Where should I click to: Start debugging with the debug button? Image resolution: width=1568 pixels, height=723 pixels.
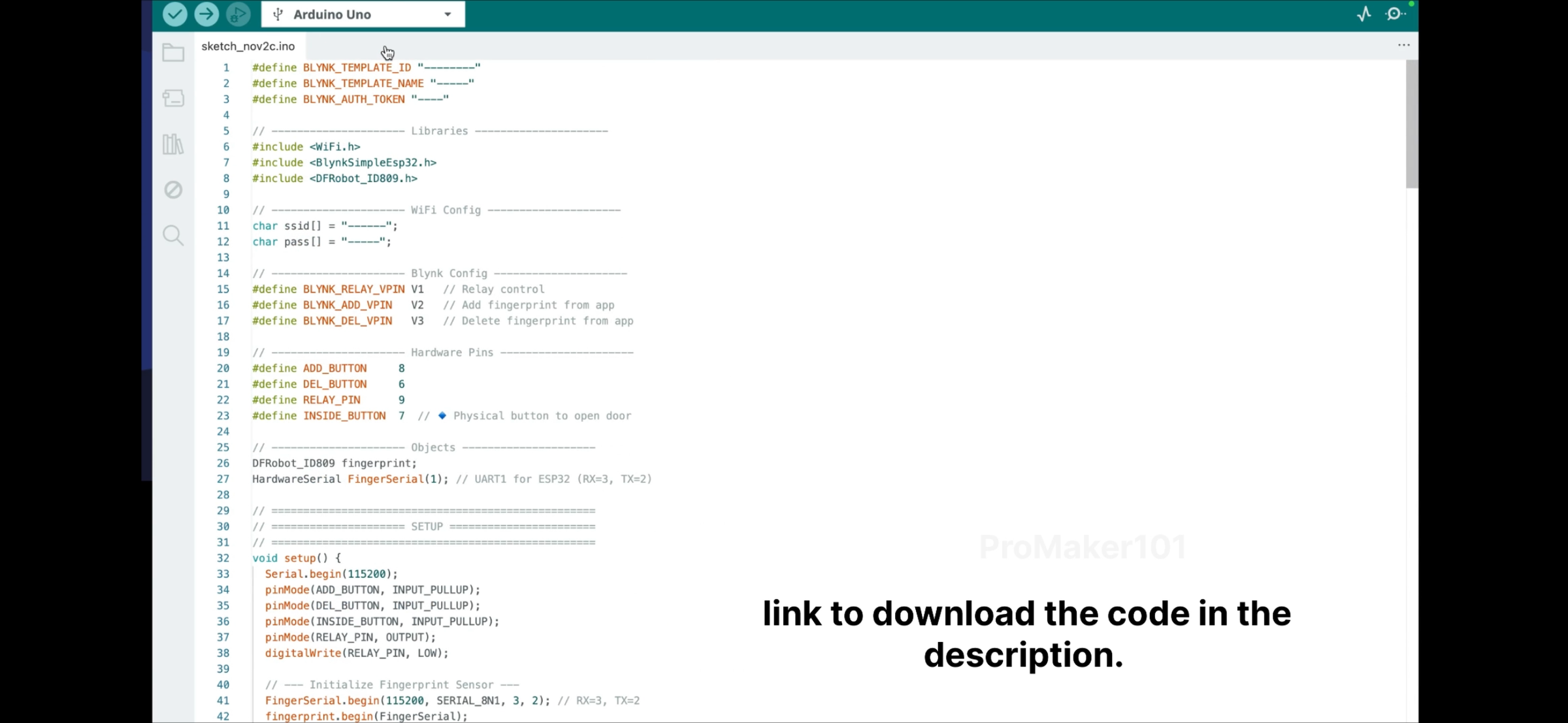[x=238, y=14]
